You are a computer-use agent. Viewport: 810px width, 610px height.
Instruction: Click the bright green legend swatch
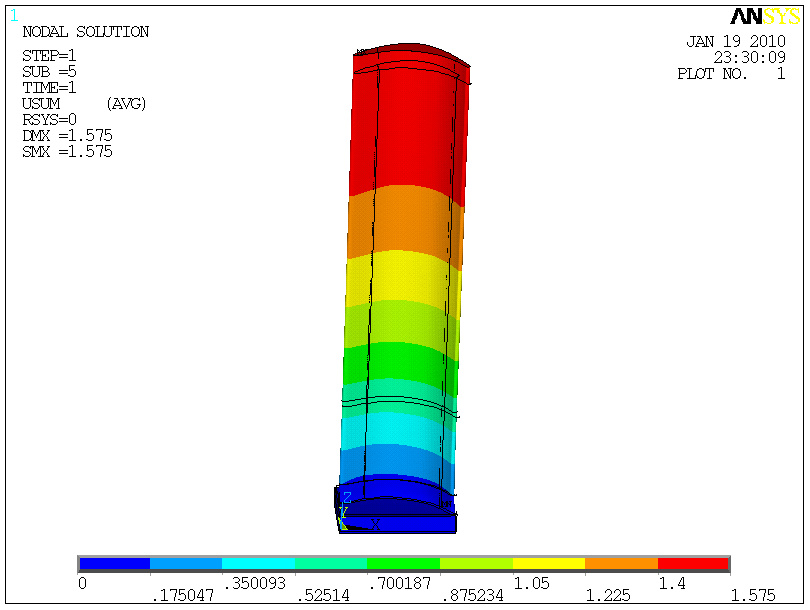pyautogui.click(x=403, y=564)
